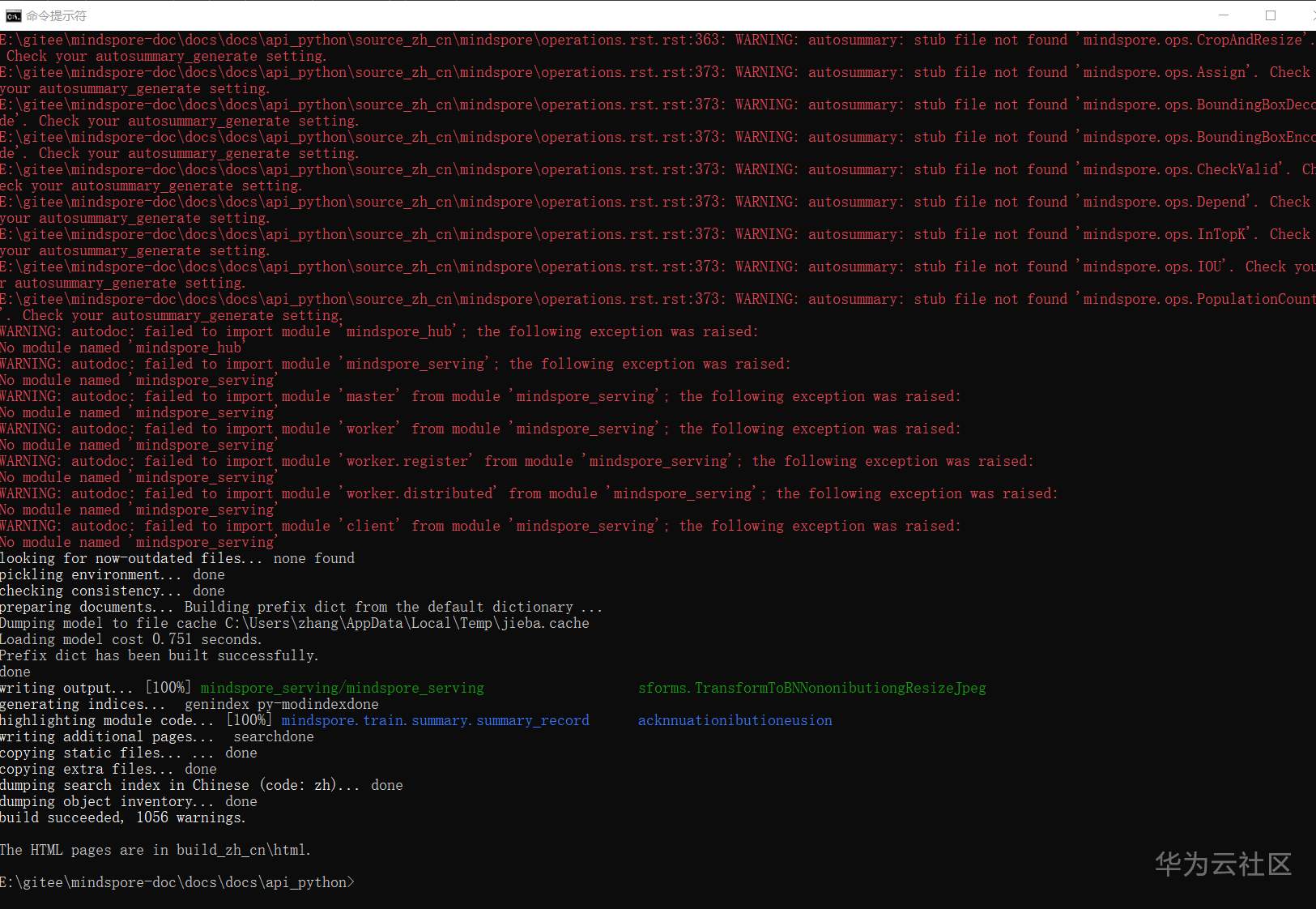
Task: Click blue text 'acknnuationibutioneusion'
Action: point(735,720)
